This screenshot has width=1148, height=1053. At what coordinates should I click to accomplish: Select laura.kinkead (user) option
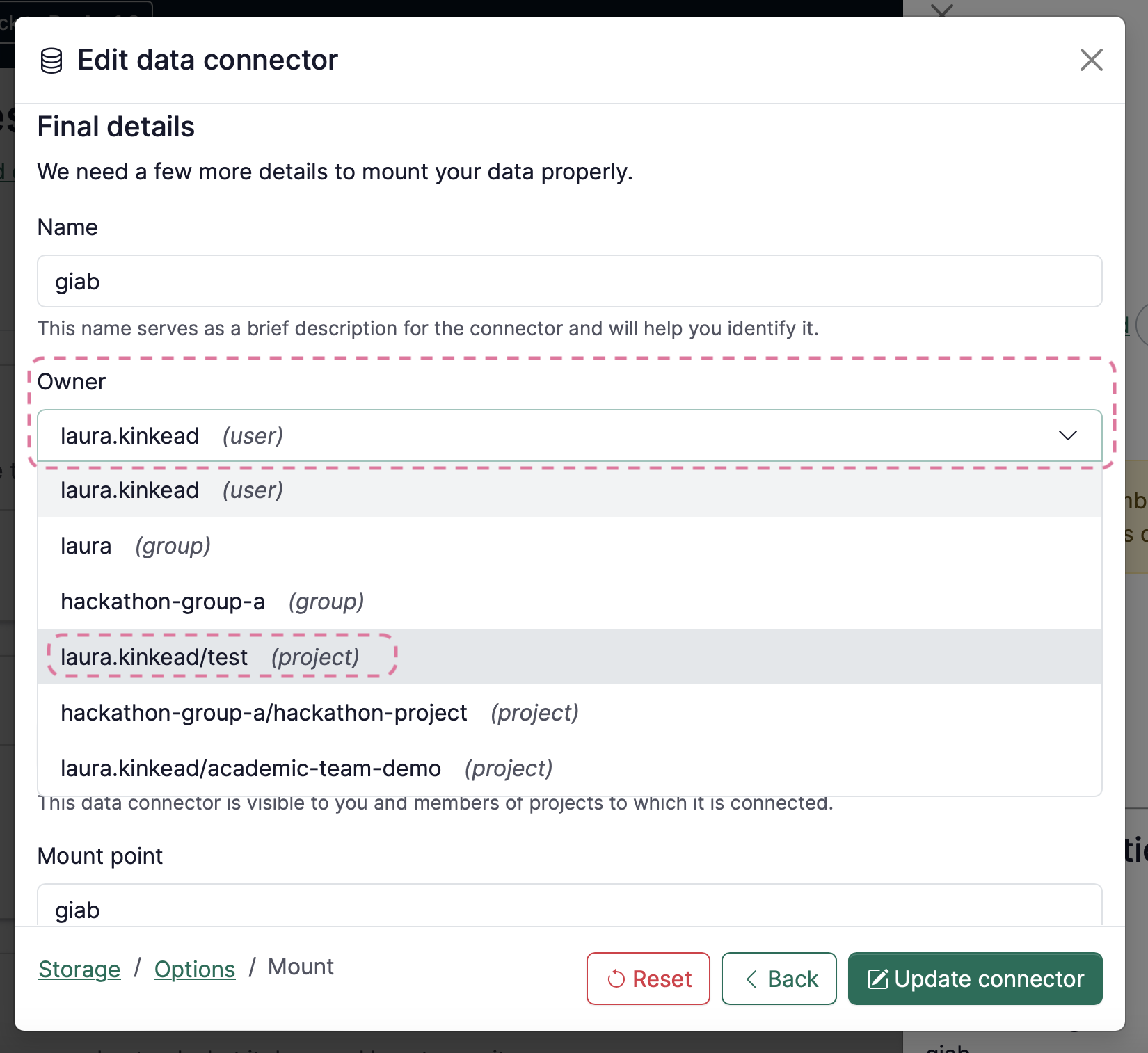(569, 490)
